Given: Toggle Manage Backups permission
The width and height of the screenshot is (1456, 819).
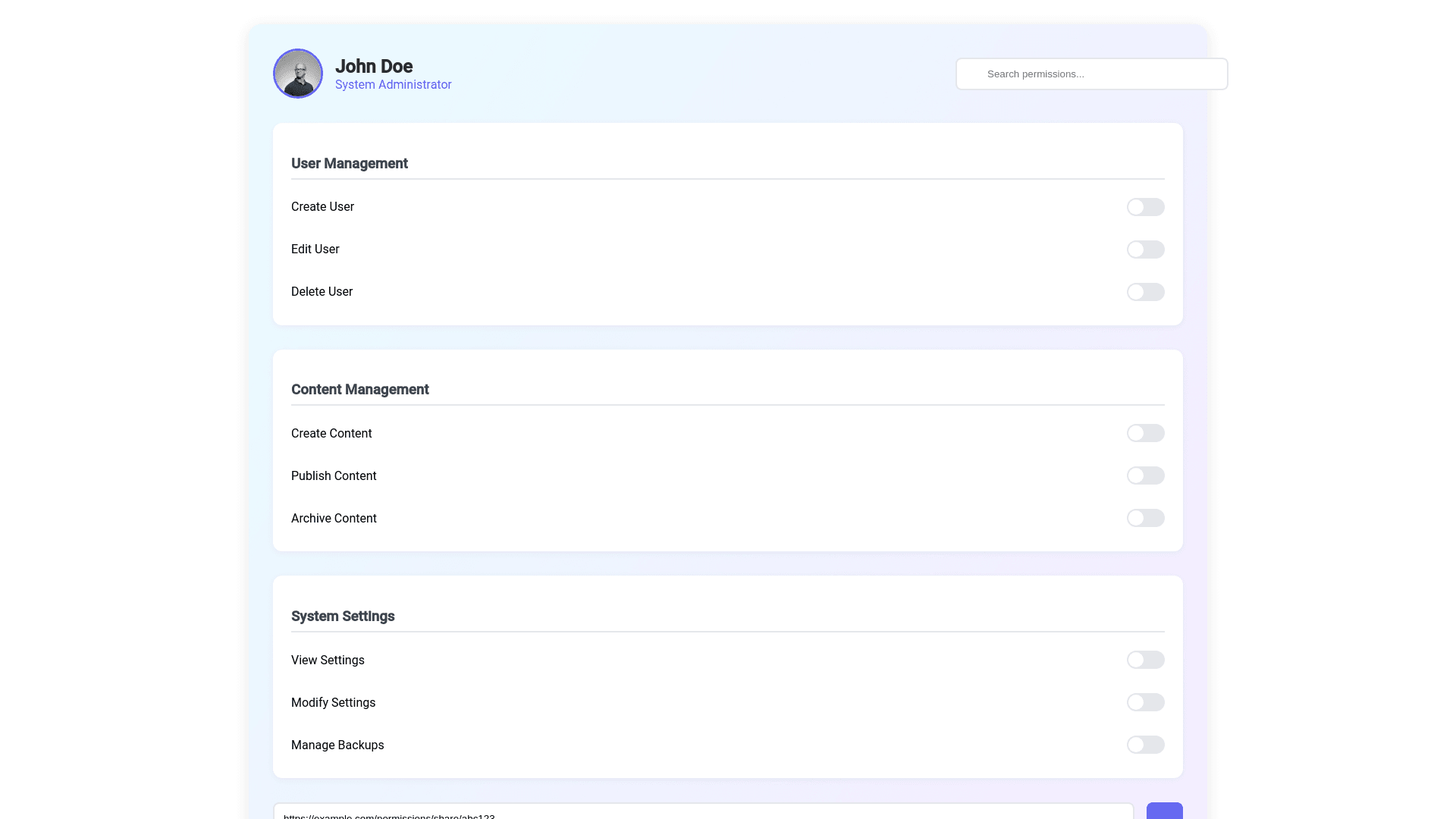Looking at the screenshot, I should (x=1145, y=745).
